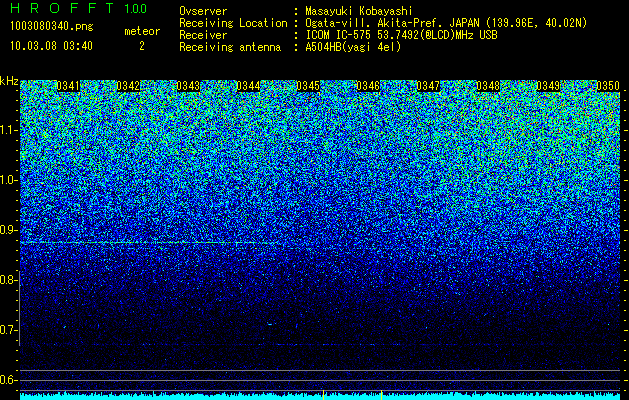Click the meteor count label
Viewport: 629px width, 400px height.
142,31
